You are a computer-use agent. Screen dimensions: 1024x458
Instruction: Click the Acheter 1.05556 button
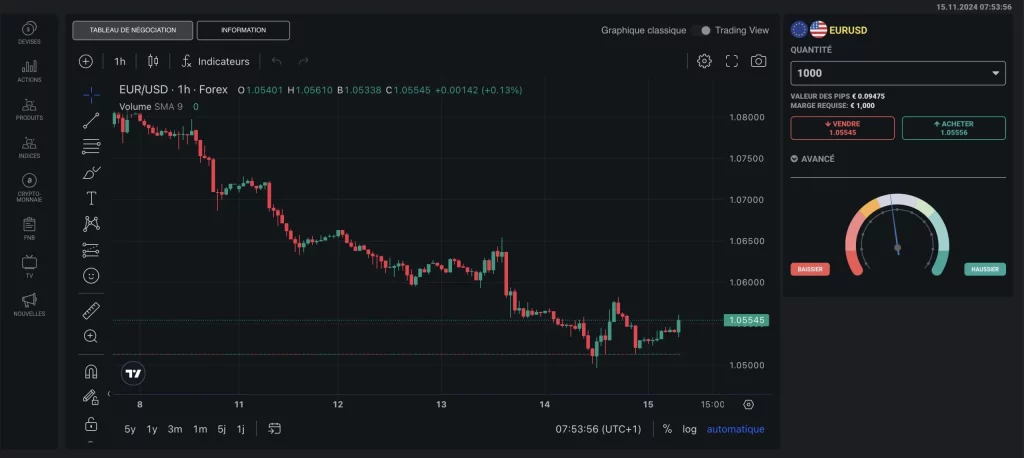(x=953, y=128)
